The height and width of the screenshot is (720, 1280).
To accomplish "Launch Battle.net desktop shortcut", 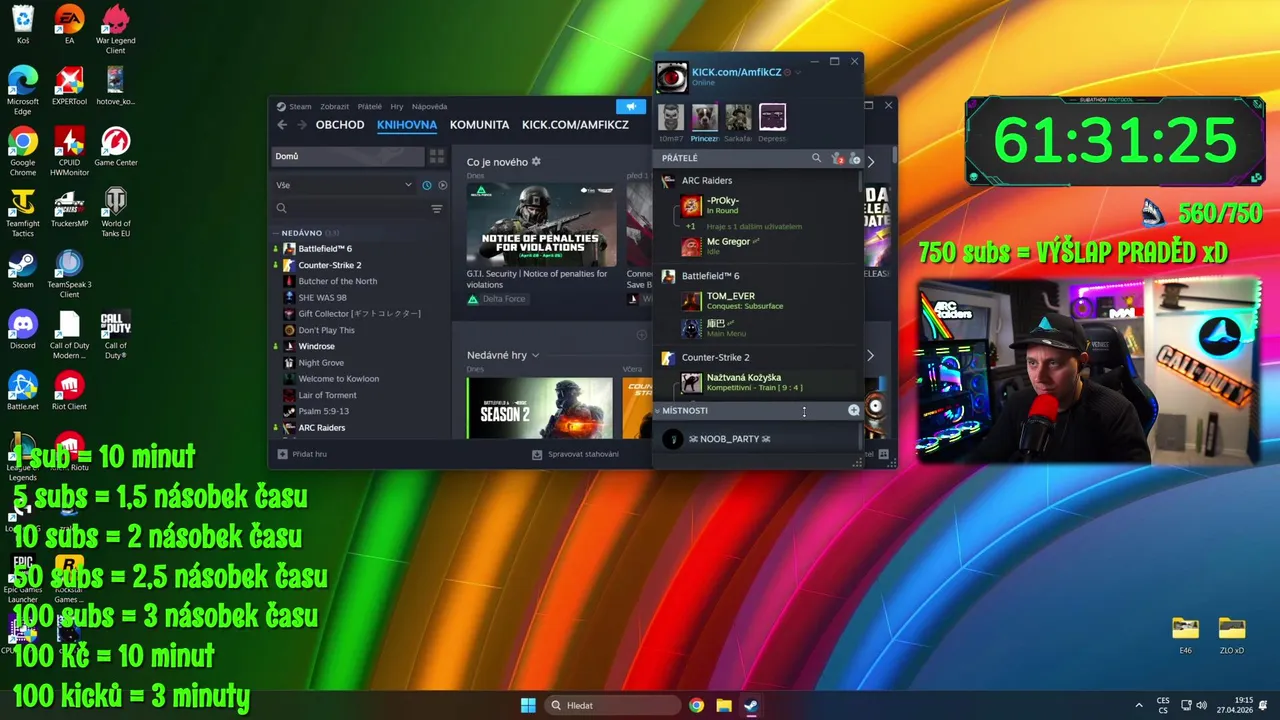I will pos(22,391).
